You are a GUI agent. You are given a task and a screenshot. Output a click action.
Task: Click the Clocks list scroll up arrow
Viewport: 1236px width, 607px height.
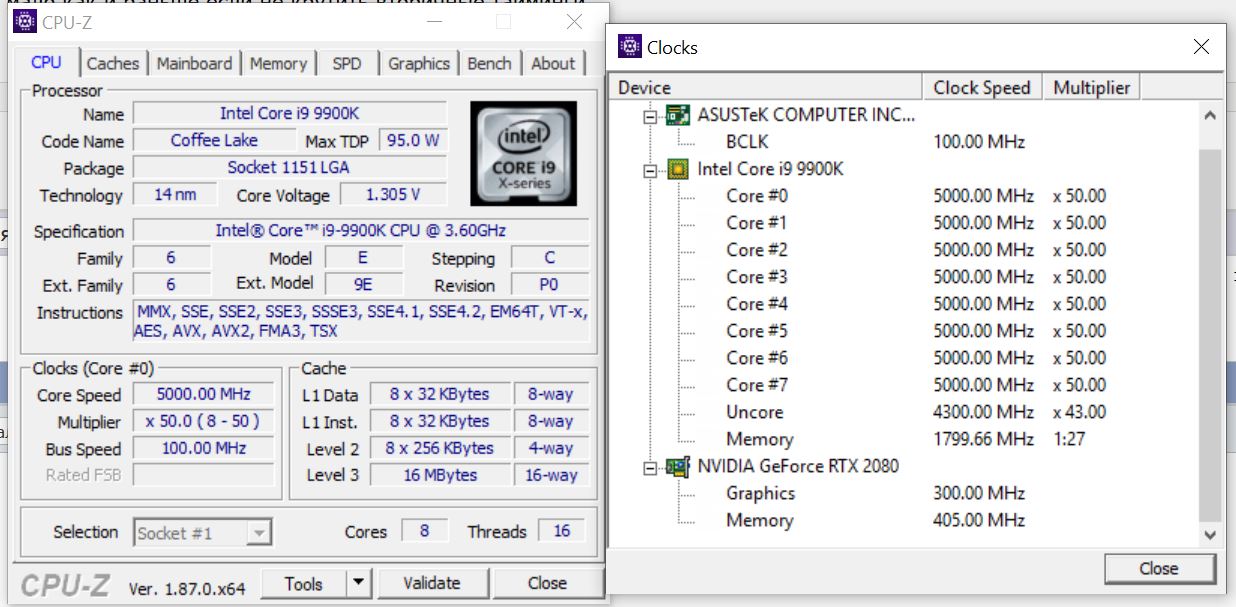pos(1210,115)
